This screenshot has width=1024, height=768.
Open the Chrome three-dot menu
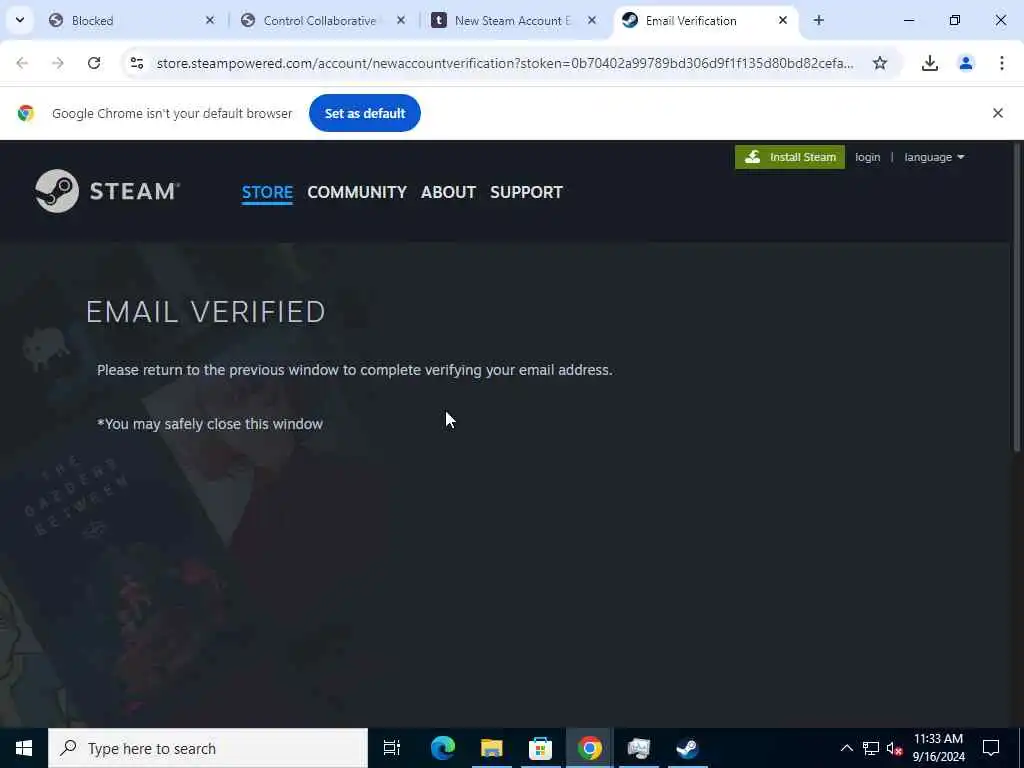(x=1002, y=63)
